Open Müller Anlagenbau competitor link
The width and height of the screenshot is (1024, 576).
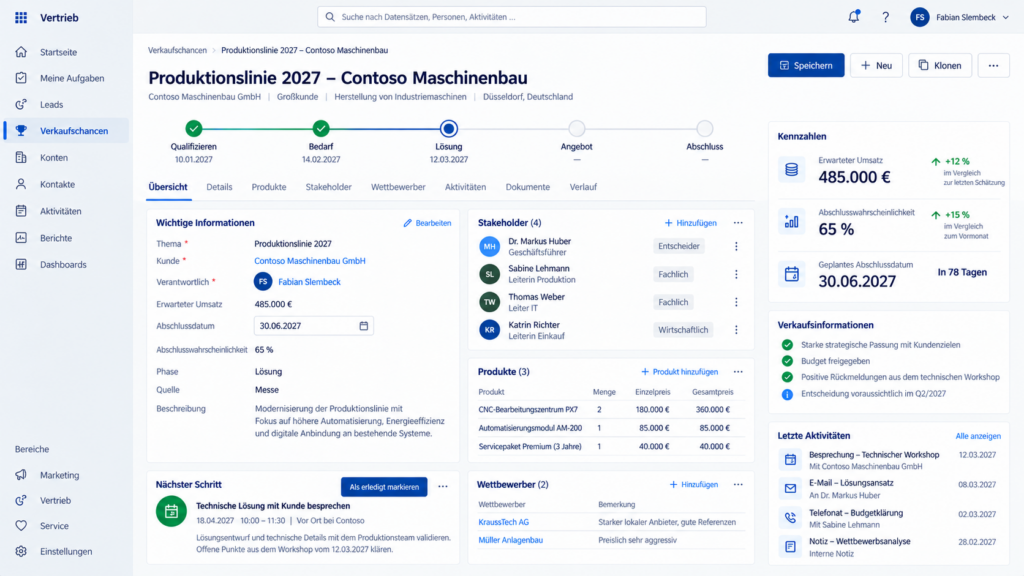tap(511, 540)
